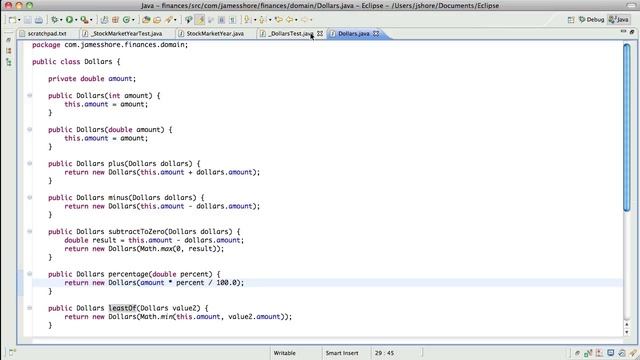
Task: Click the middle orange icon in left sidebar
Action: click(9, 51)
